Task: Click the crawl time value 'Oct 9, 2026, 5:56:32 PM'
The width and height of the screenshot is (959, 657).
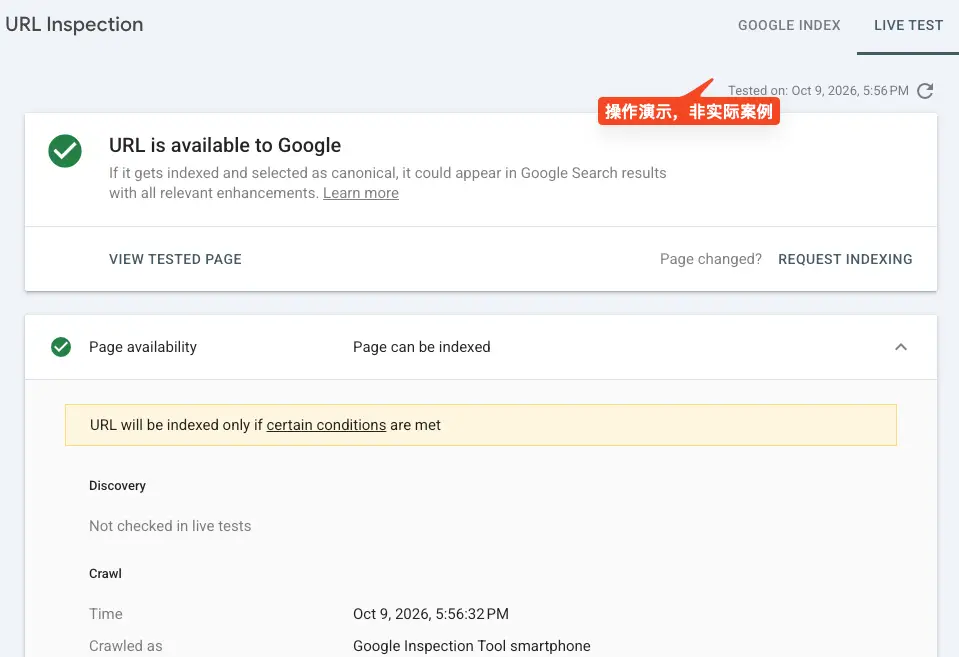Action: click(431, 614)
